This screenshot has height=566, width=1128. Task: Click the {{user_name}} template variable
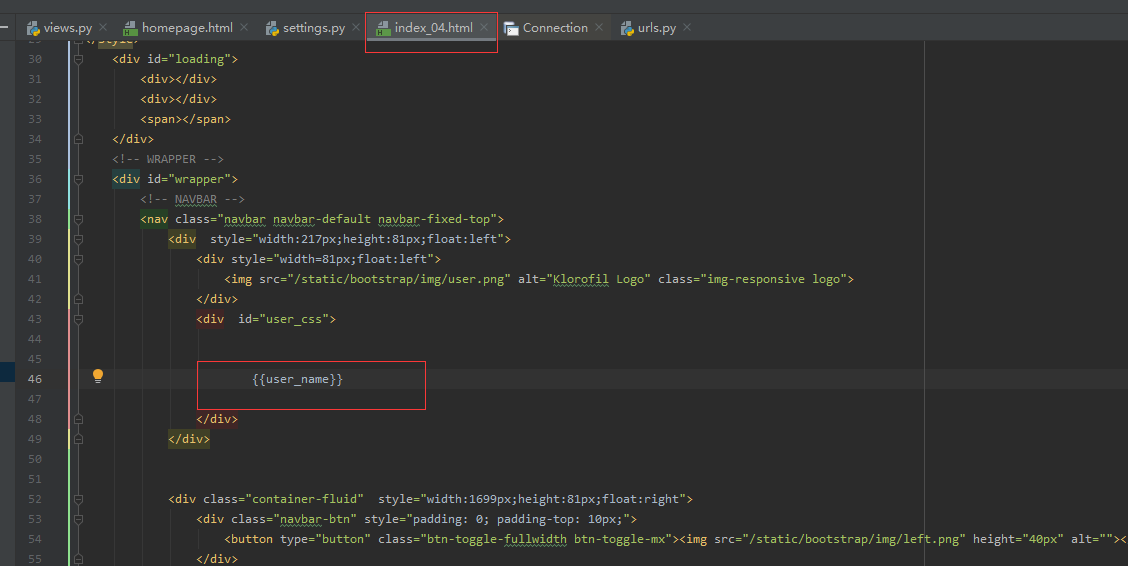pyautogui.click(x=298, y=379)
